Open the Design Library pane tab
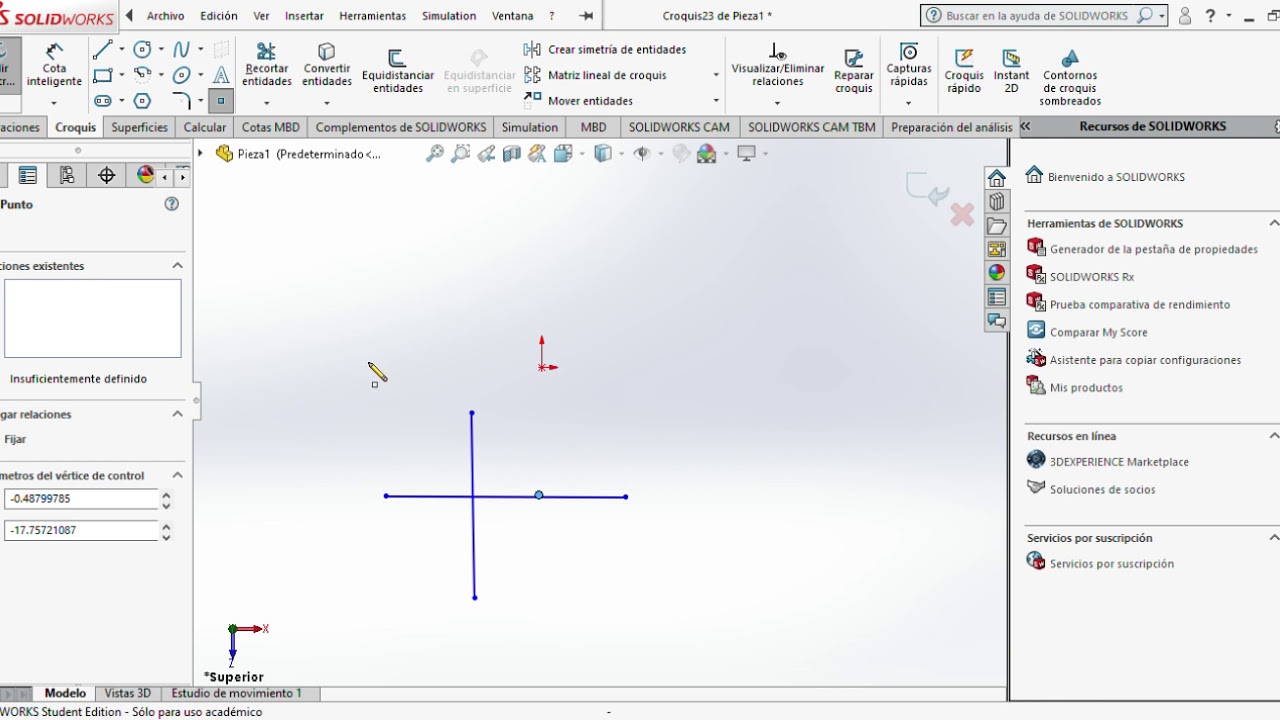Image resolution: width=1280 pixels, height=720 pixels. point(996,202)
